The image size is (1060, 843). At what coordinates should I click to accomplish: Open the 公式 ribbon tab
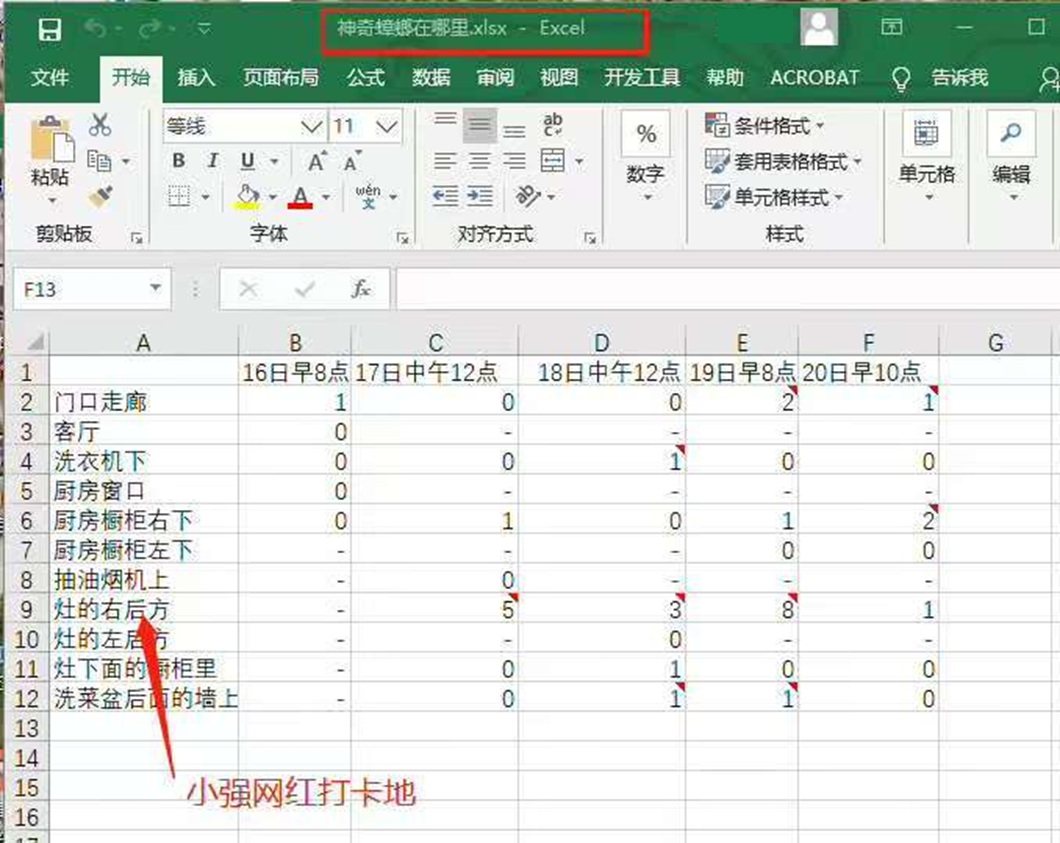click(366, 77)
